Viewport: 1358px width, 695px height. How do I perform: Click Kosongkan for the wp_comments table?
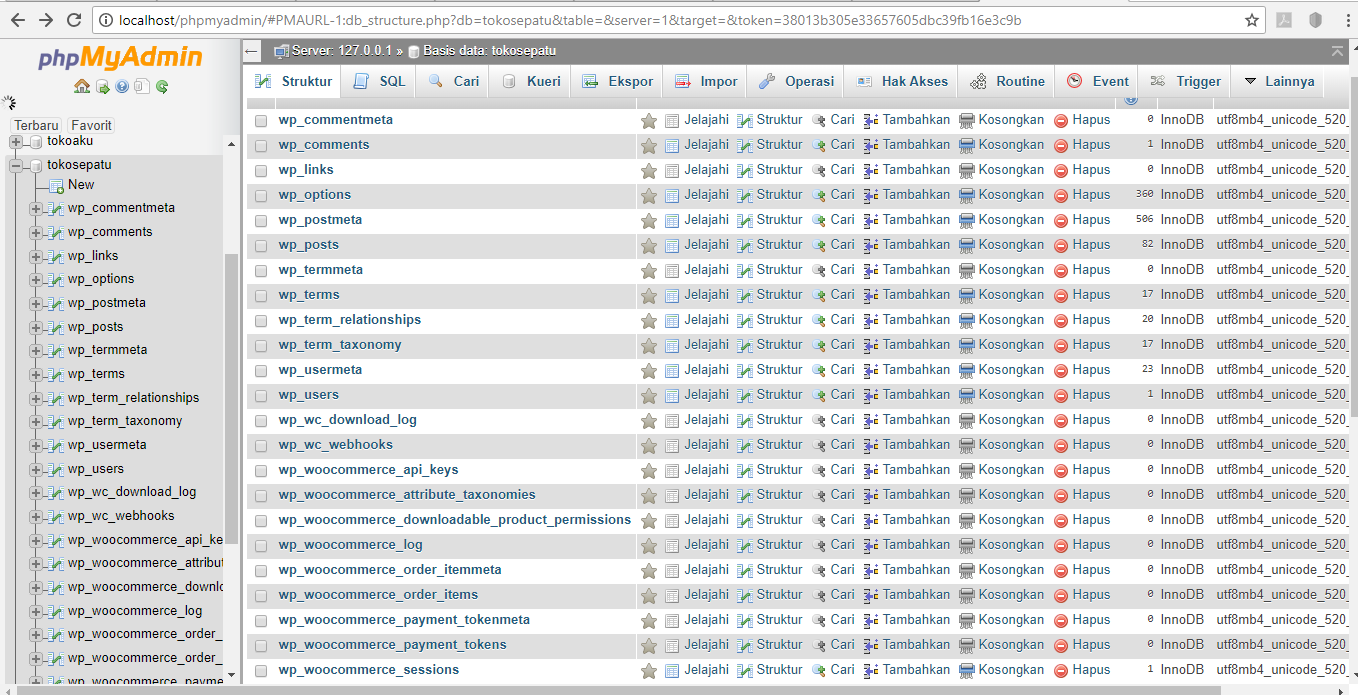1011,144
